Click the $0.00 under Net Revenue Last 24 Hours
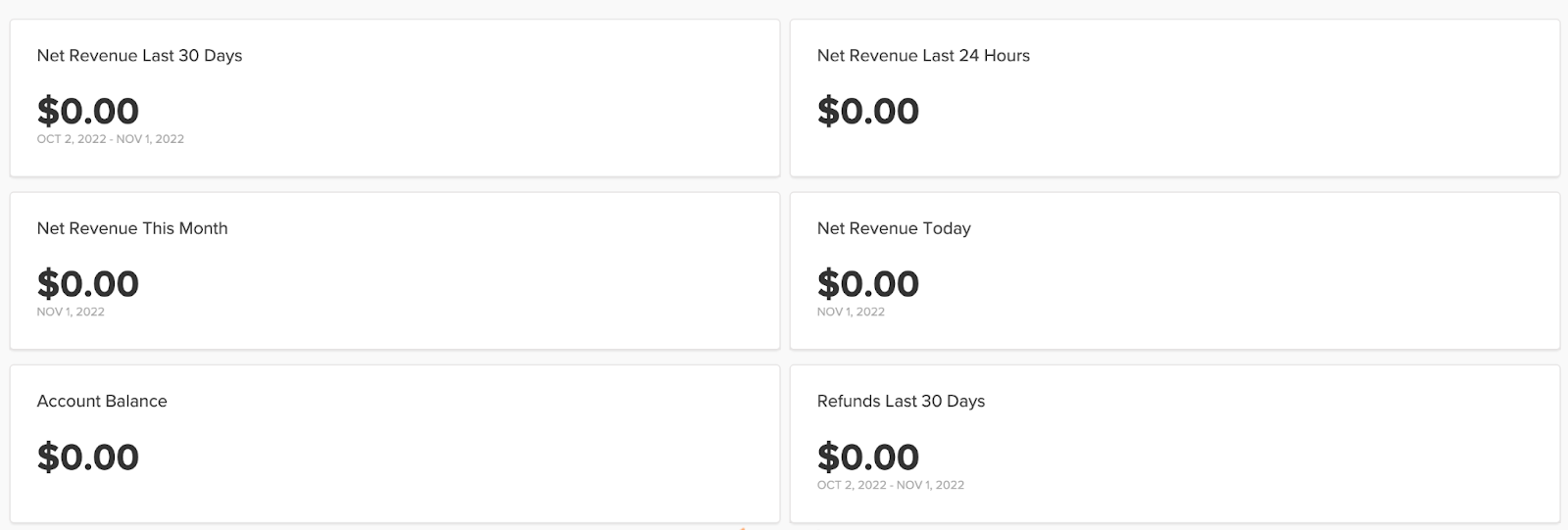1568x530 pixels. point(868,111)
